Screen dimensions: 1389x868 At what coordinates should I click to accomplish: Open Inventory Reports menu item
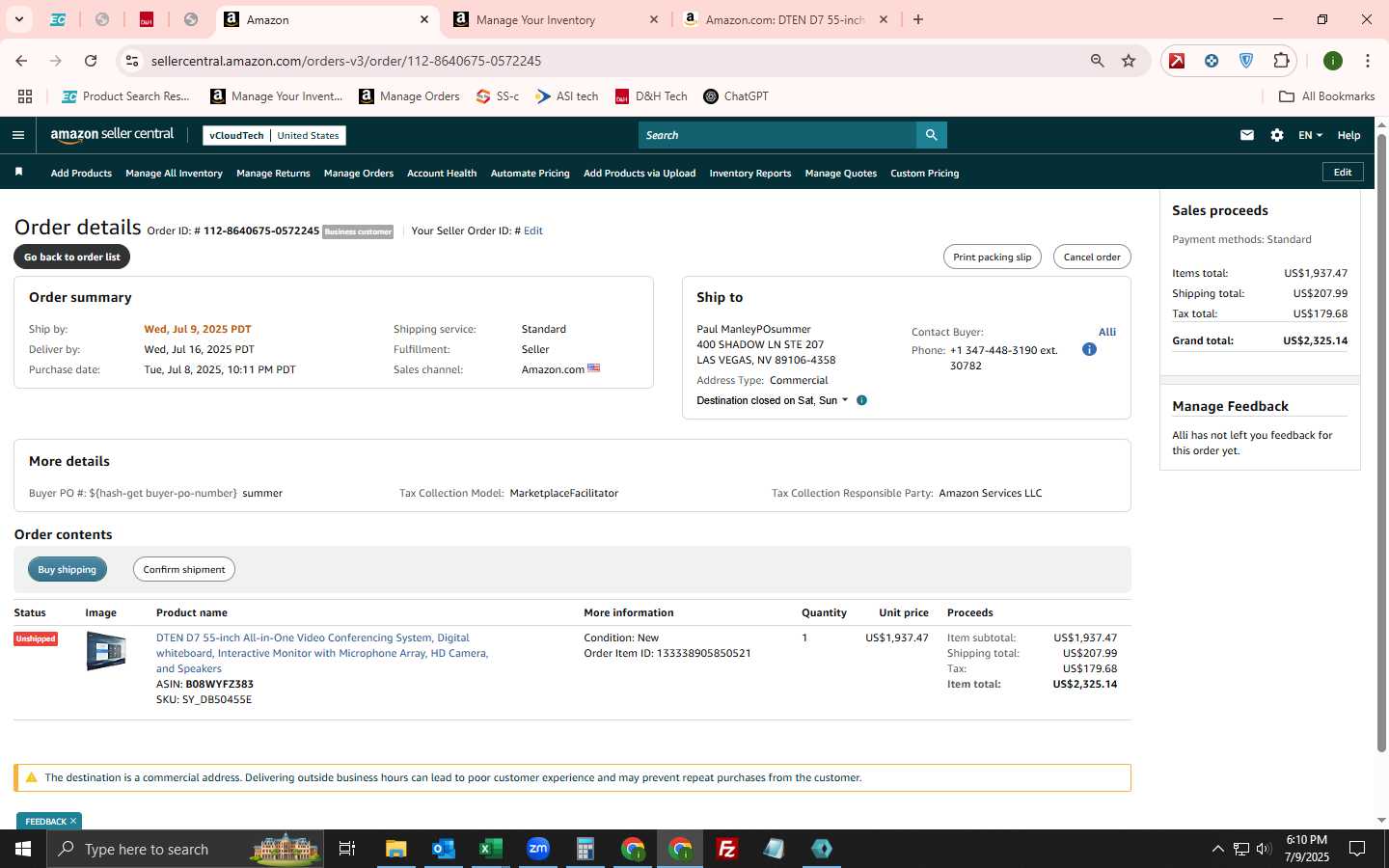coord(749,174)
